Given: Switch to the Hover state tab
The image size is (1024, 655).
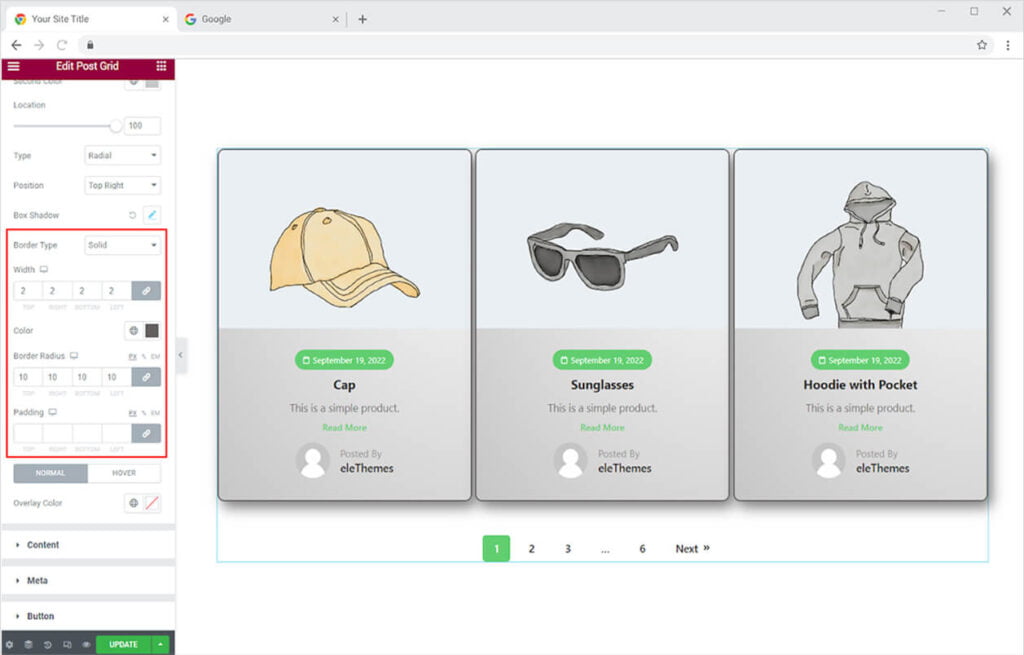Looking at the screenshot, I should point(124,473).
